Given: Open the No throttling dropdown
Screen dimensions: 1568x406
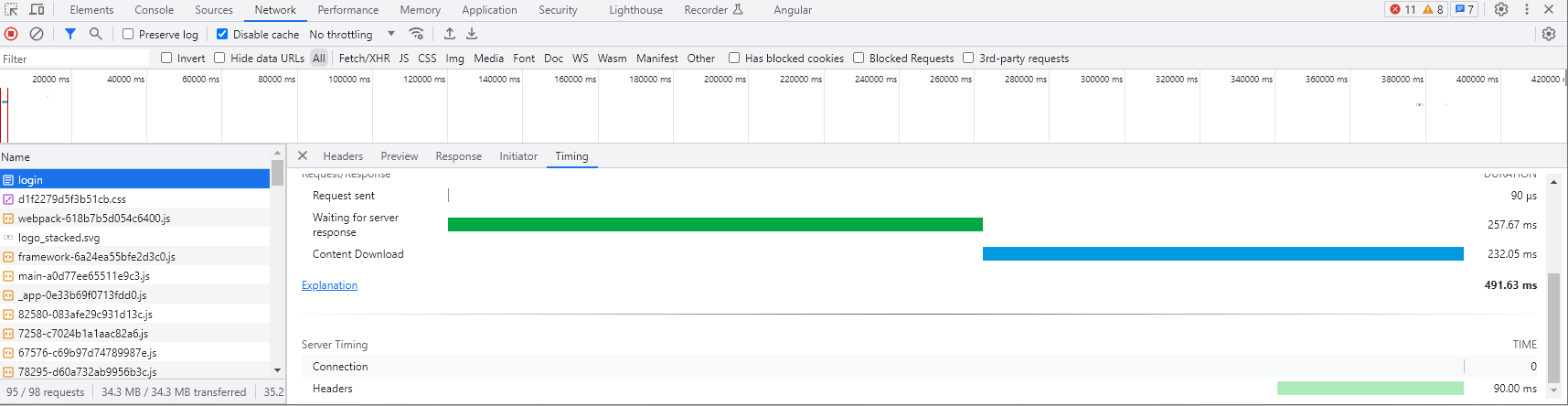Looking at the screenshot, I should (x=352, y=34).
